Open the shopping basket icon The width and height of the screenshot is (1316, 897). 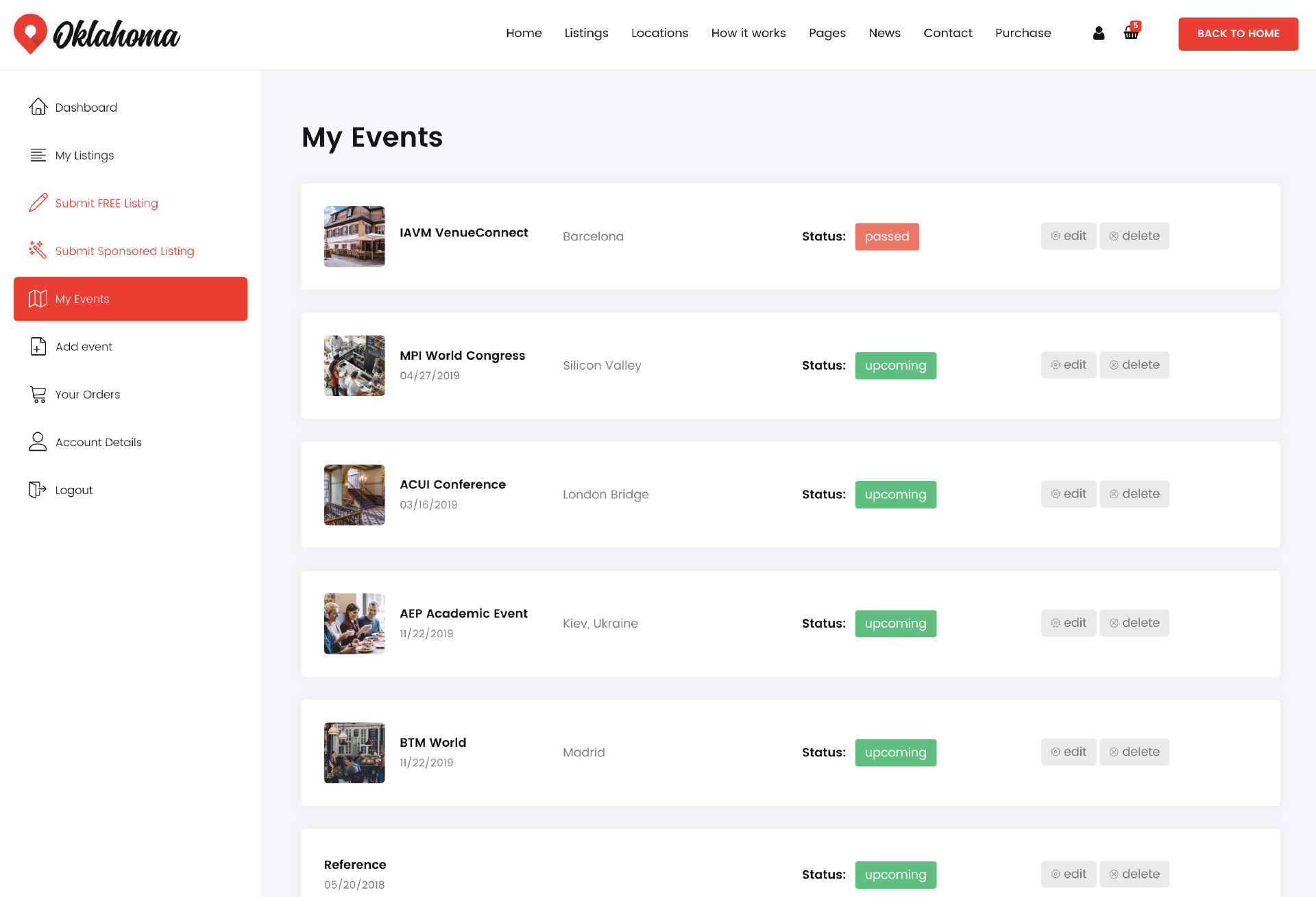1131,32
